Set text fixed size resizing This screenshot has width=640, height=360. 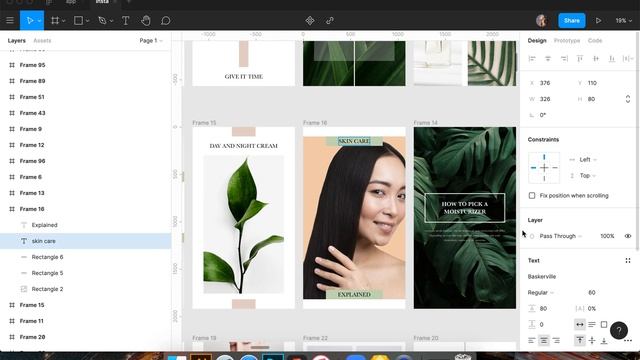pyautogui.click(x=604, y=324)
